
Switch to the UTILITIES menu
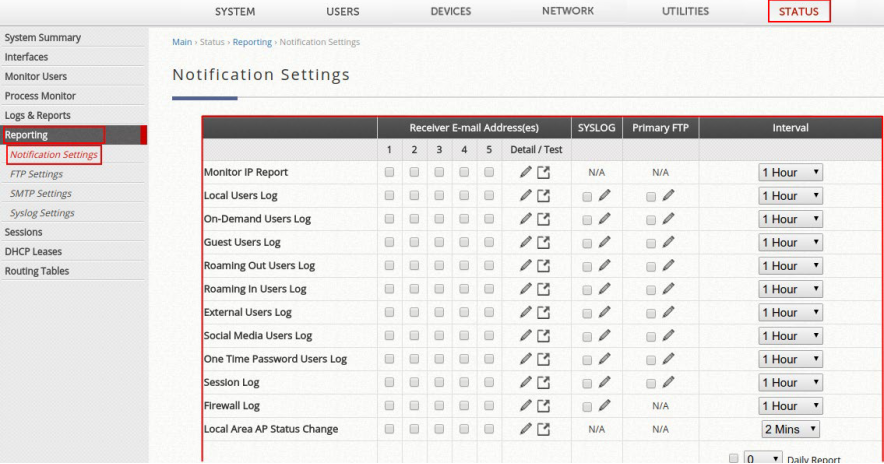(685, 11)
